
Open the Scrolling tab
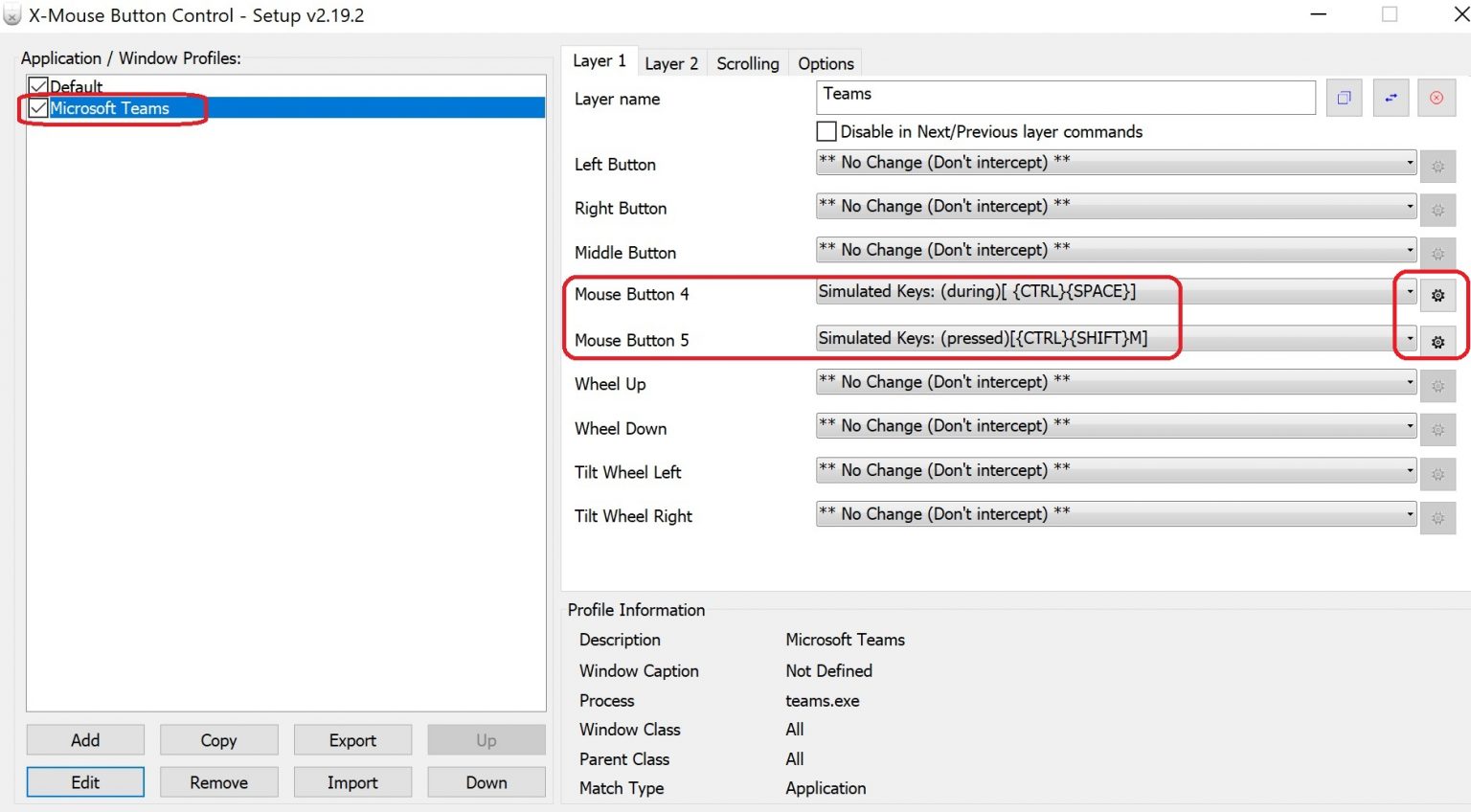pyautogui.click(x=747, y=63)
